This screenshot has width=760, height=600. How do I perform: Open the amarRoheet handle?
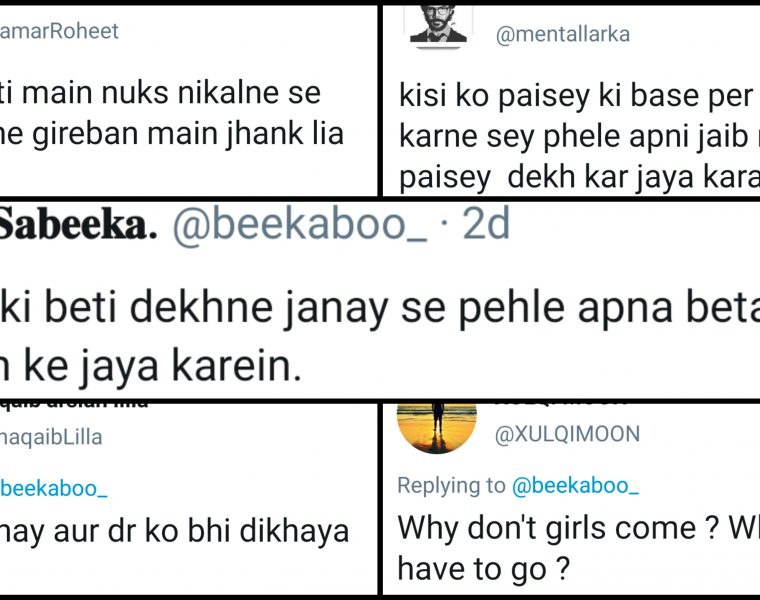point(60,32)
